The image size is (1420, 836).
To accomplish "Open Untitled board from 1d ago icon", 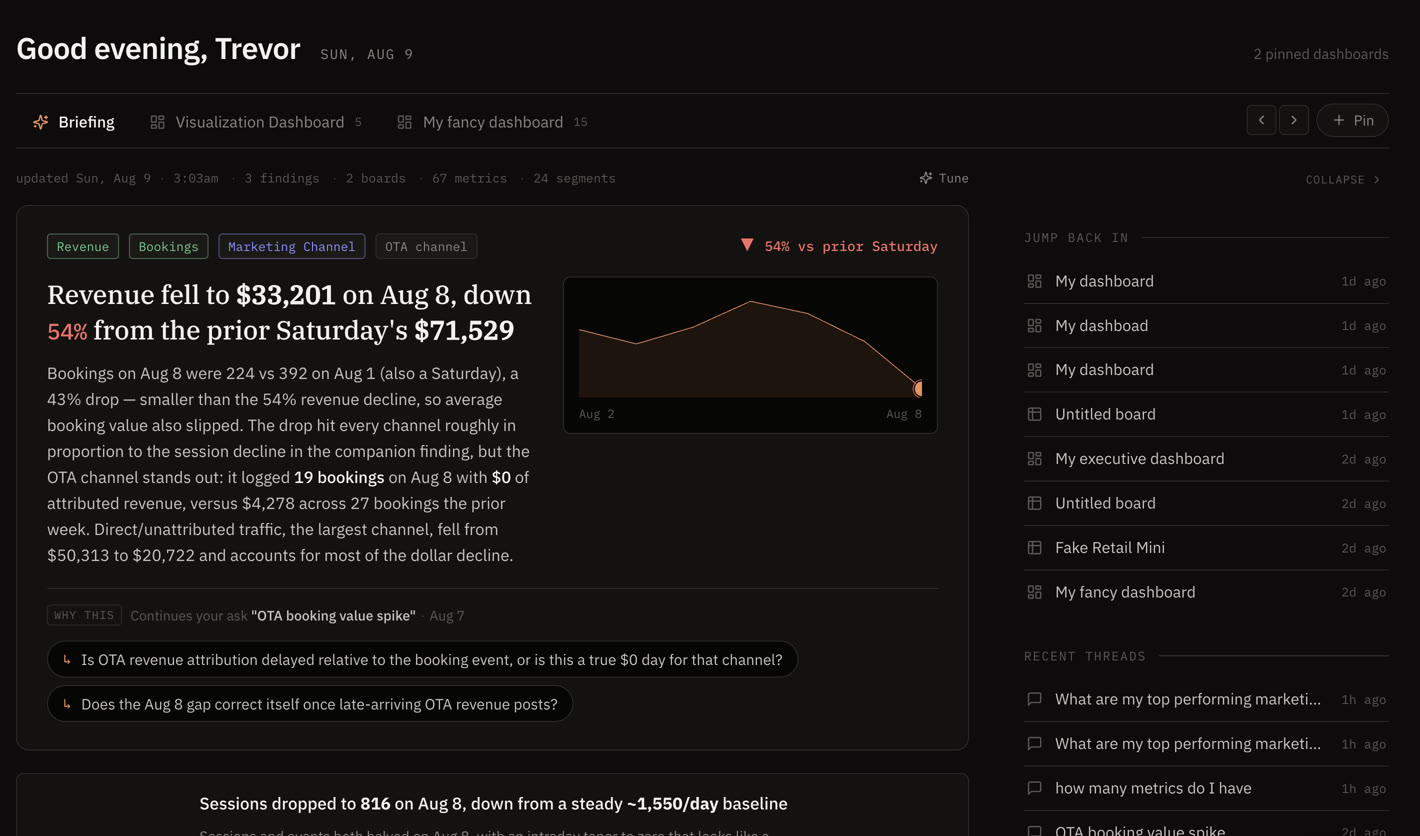I will point(1035,414).
